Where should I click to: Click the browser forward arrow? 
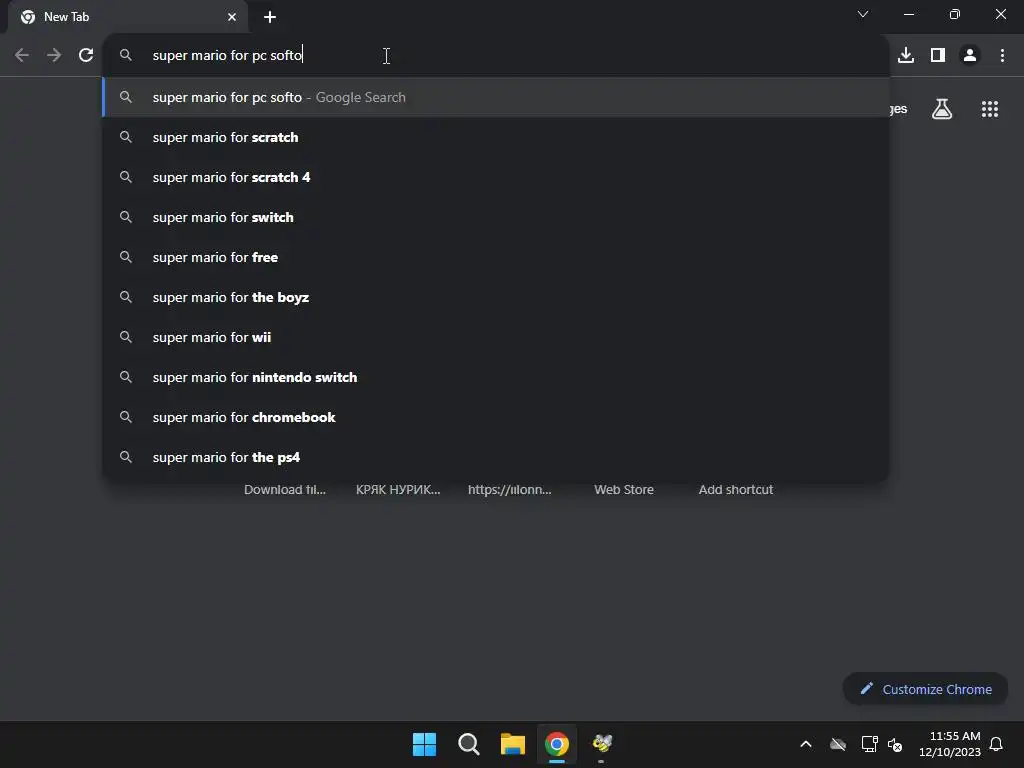click(x=54, y=56)
